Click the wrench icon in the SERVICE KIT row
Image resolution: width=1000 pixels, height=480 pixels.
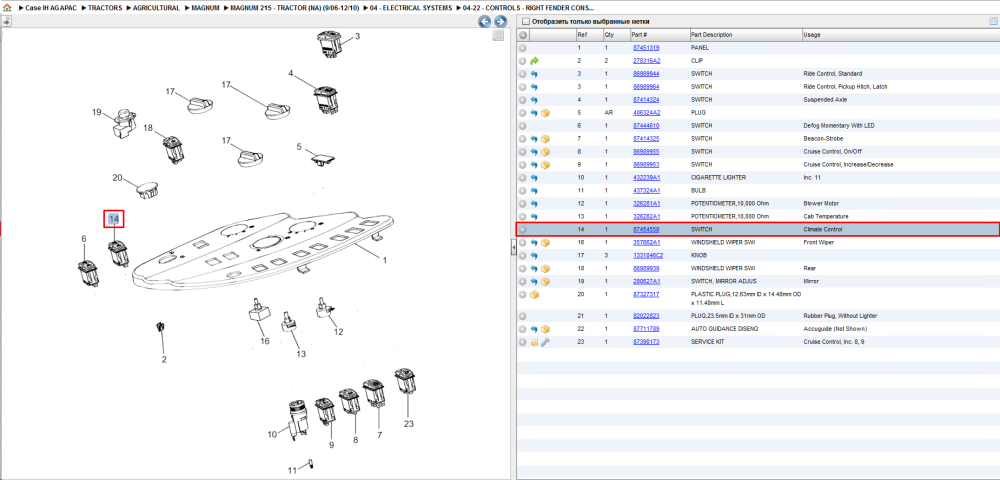545,342
